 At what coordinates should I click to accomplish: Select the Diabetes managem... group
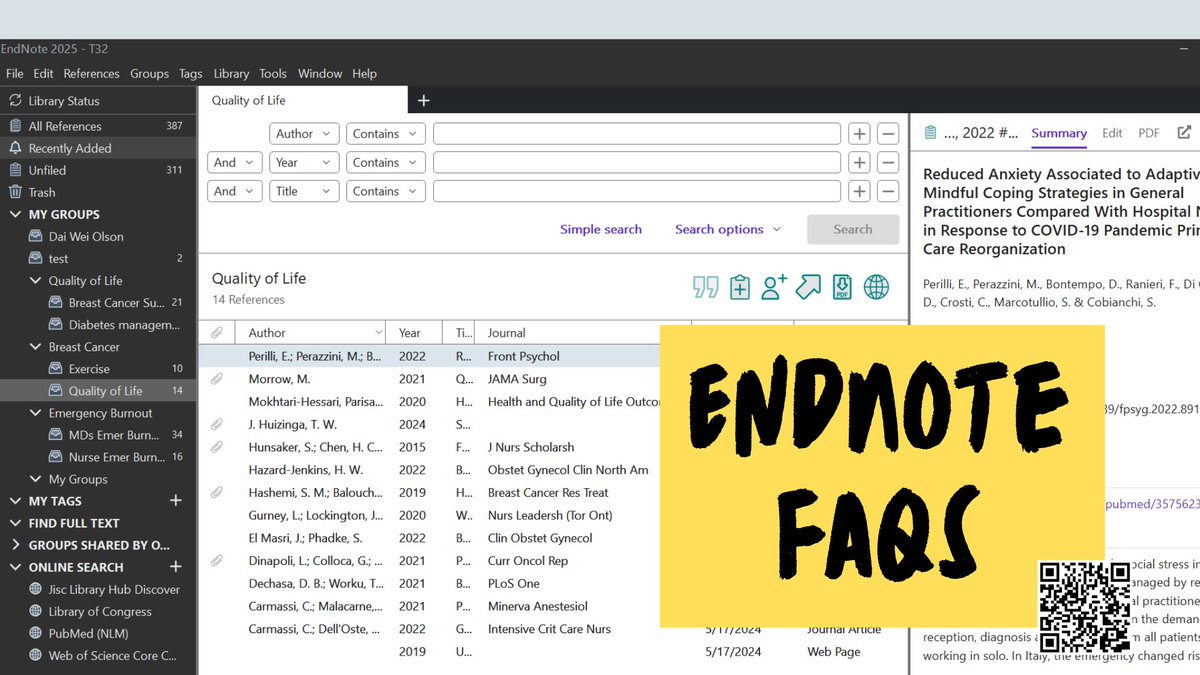tap(98, 325)
